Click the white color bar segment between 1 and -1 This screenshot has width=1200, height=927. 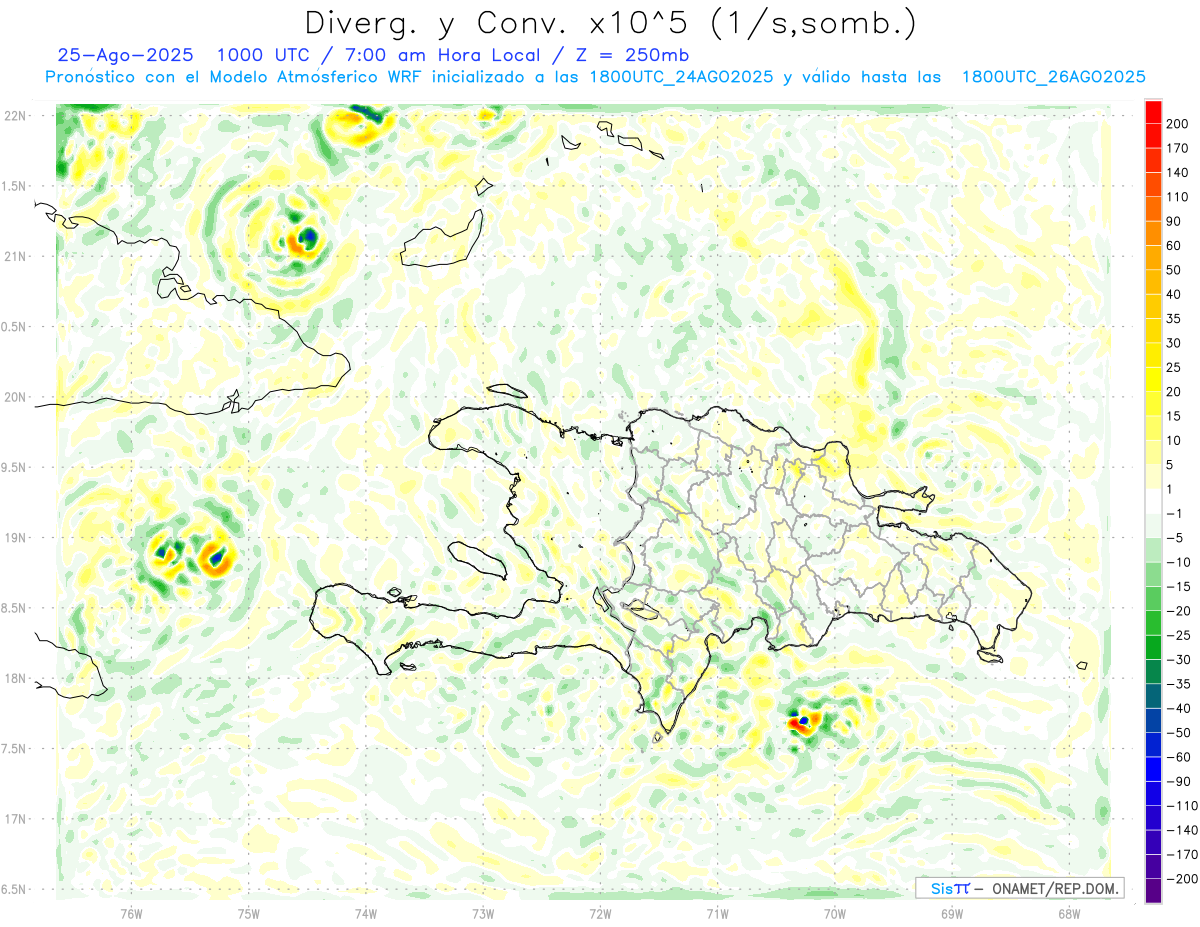[x=1153, y=501]
